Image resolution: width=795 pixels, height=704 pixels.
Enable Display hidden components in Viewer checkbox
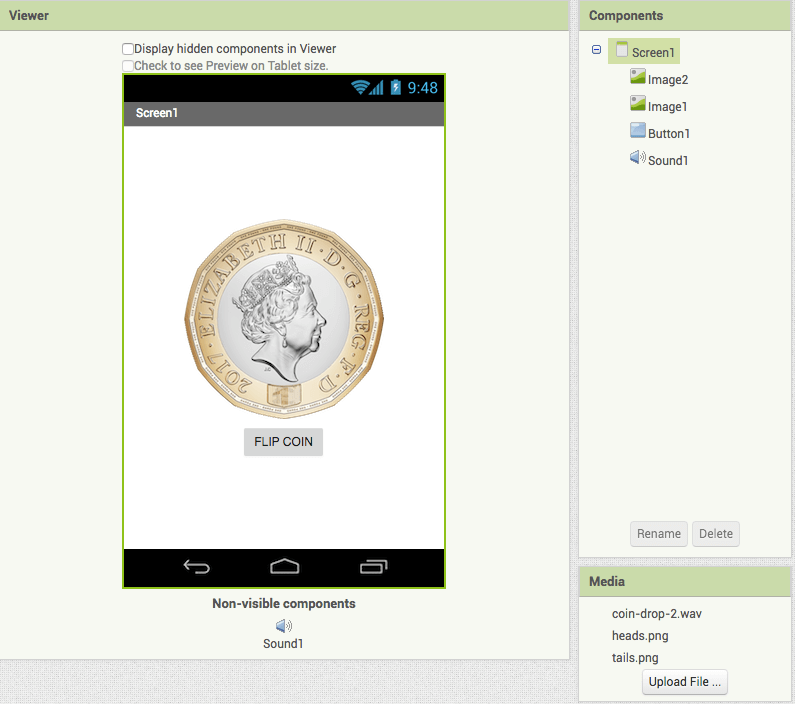pos(128,49)
